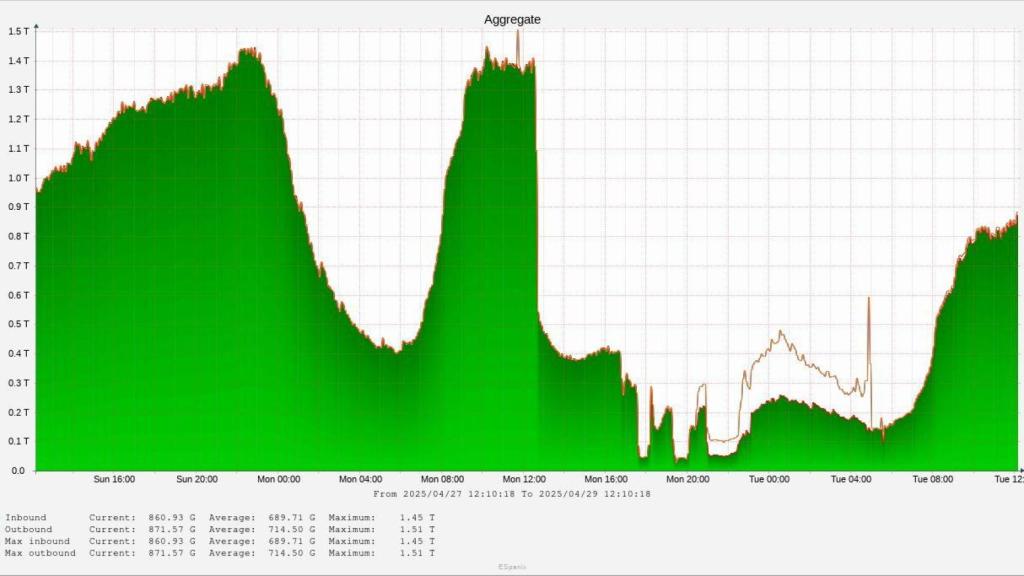
Task: Click the ESpanix watermark text
Action: pyautogui.click(x=511, y=567)
